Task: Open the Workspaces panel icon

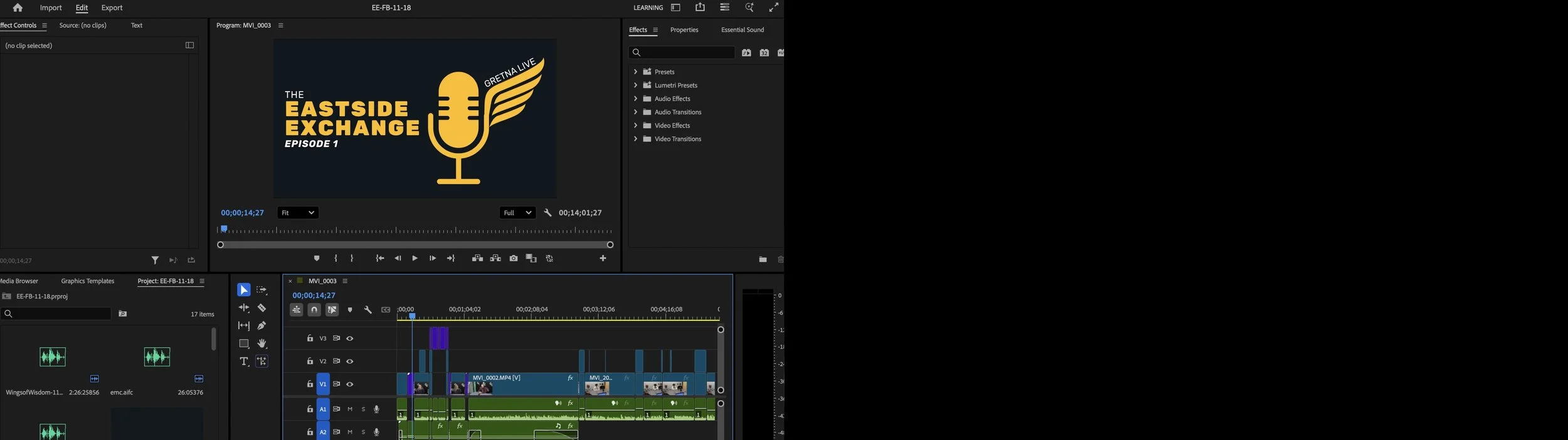Action: tap(675, 8)
